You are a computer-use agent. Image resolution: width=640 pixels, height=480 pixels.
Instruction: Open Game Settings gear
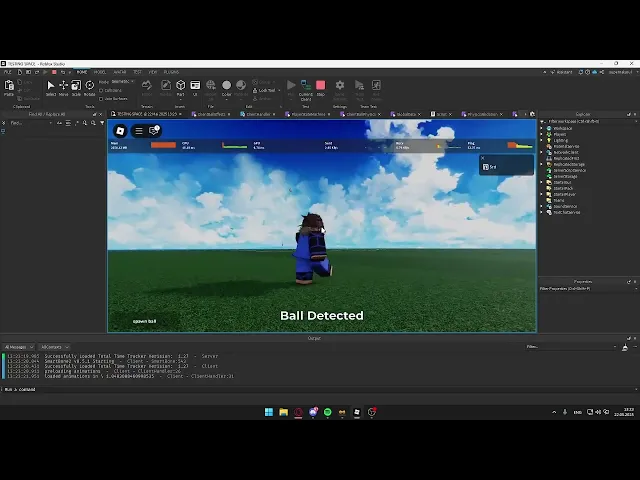(x=340, y=85)
